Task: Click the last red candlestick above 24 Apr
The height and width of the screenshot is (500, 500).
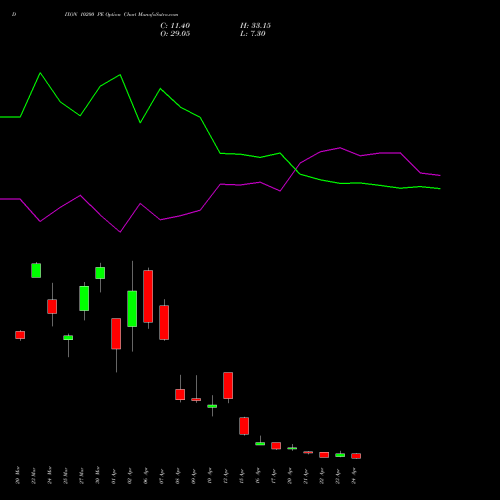Action: tap(356, 456)
